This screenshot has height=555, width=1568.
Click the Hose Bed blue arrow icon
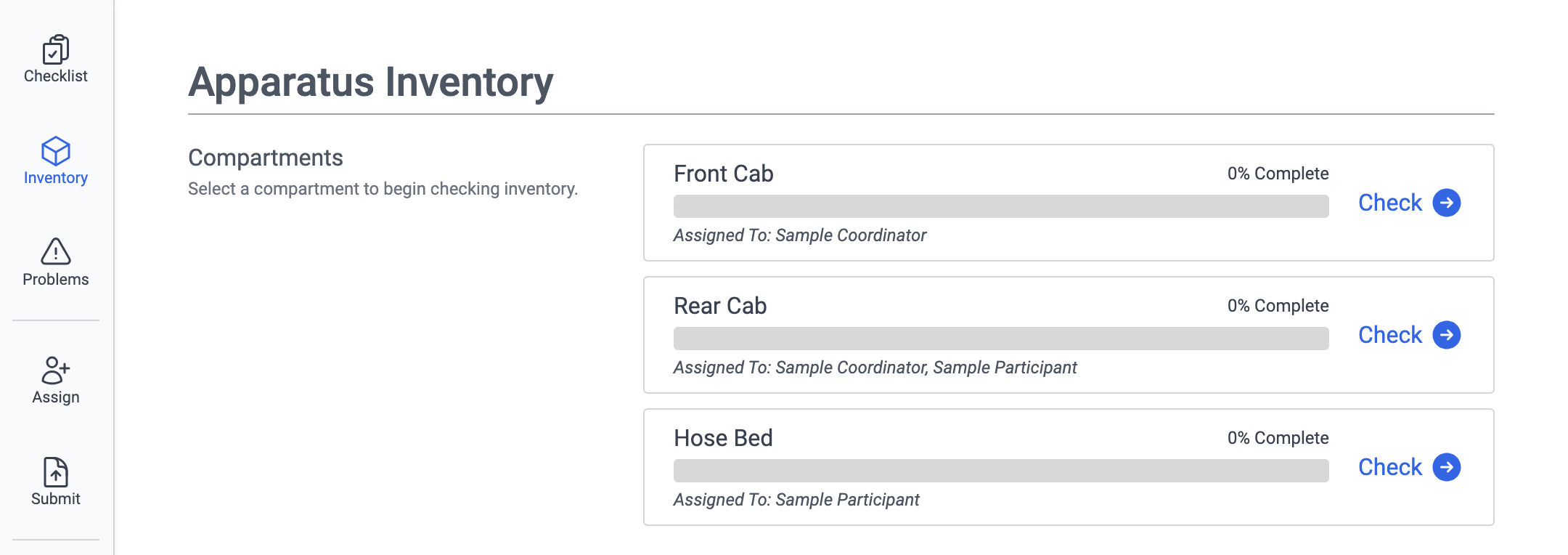[x=1446, y=467]
